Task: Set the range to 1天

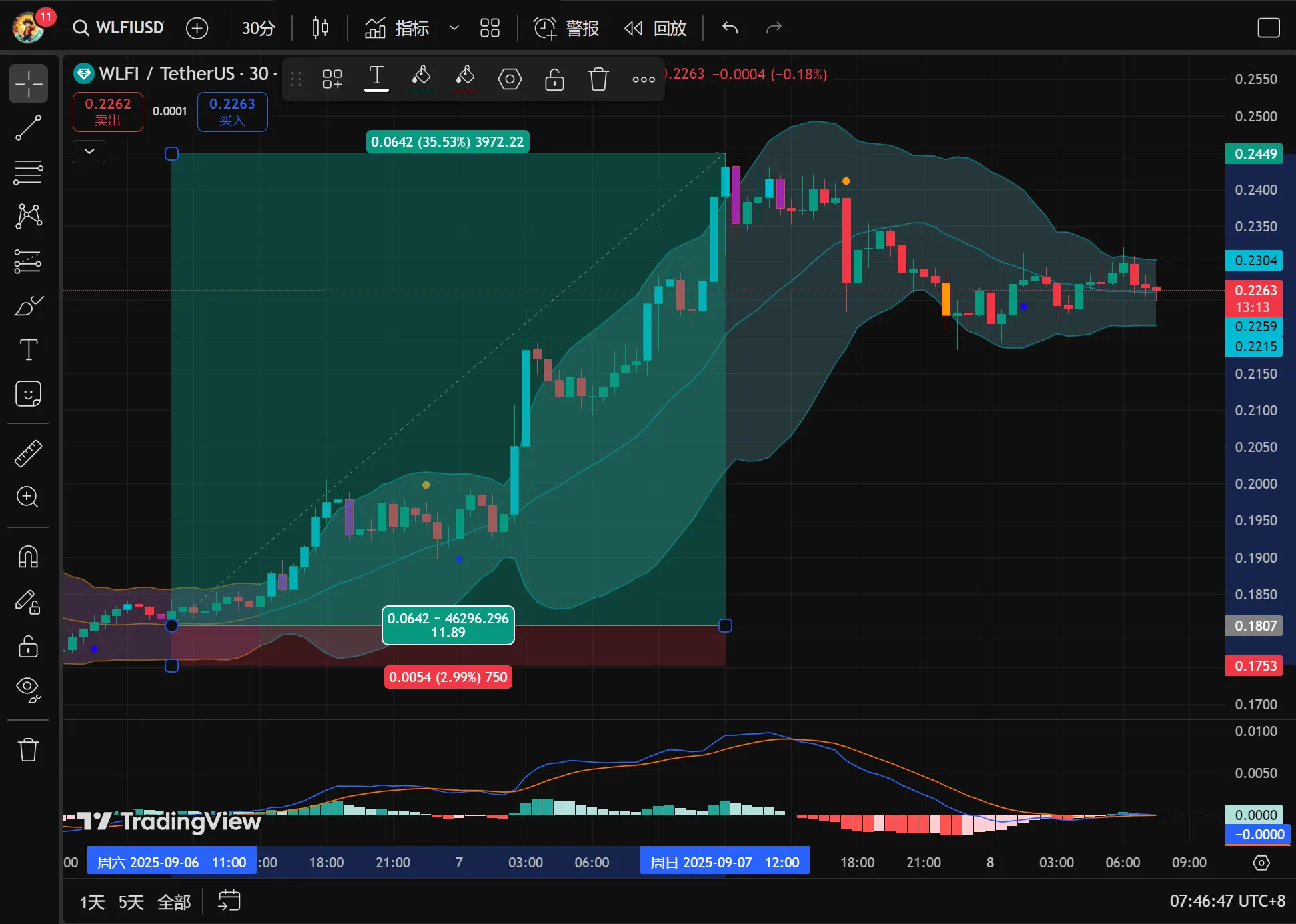Action: tap(93, 902)
